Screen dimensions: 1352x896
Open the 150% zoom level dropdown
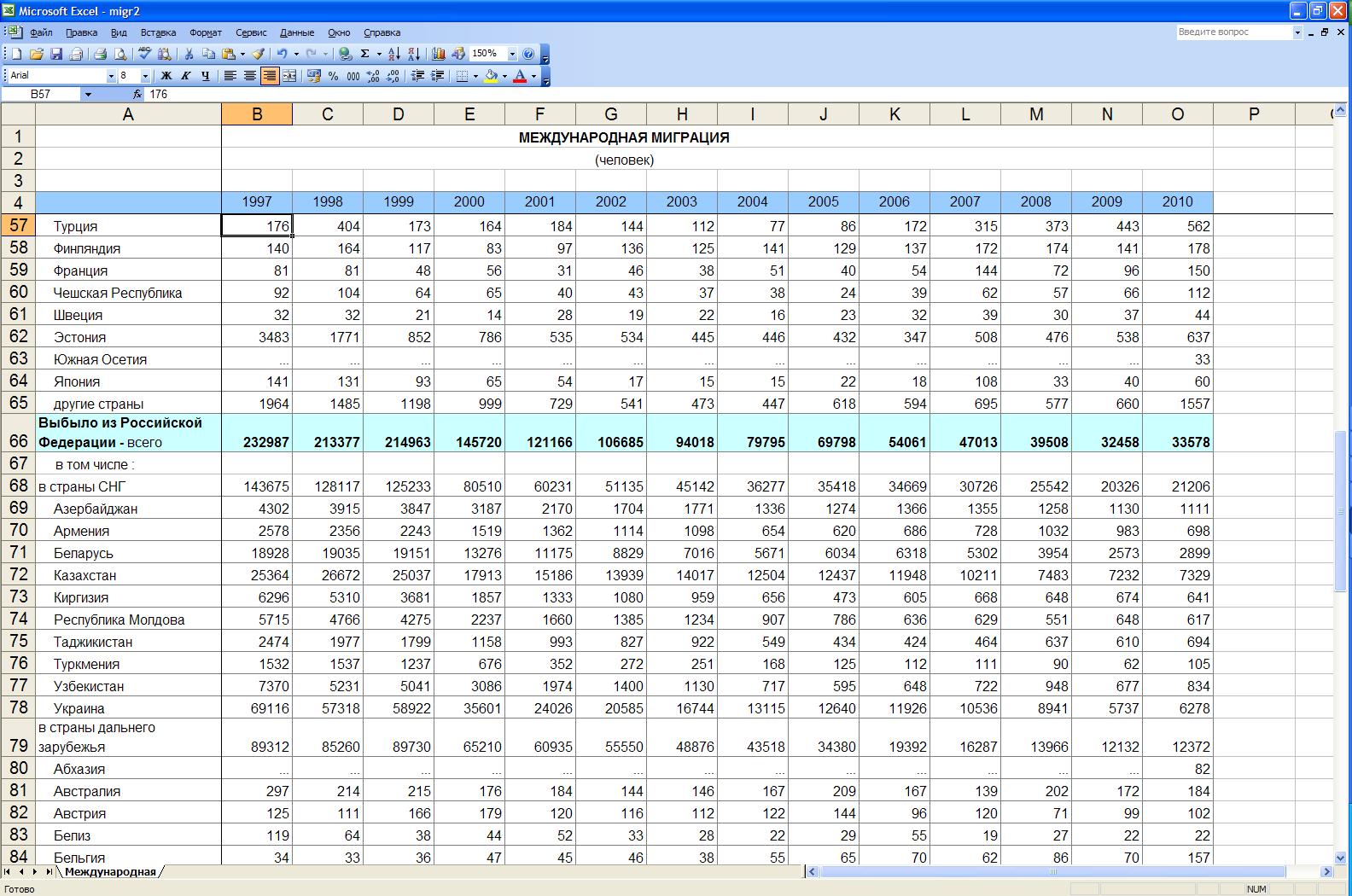[x=512, y=54]
